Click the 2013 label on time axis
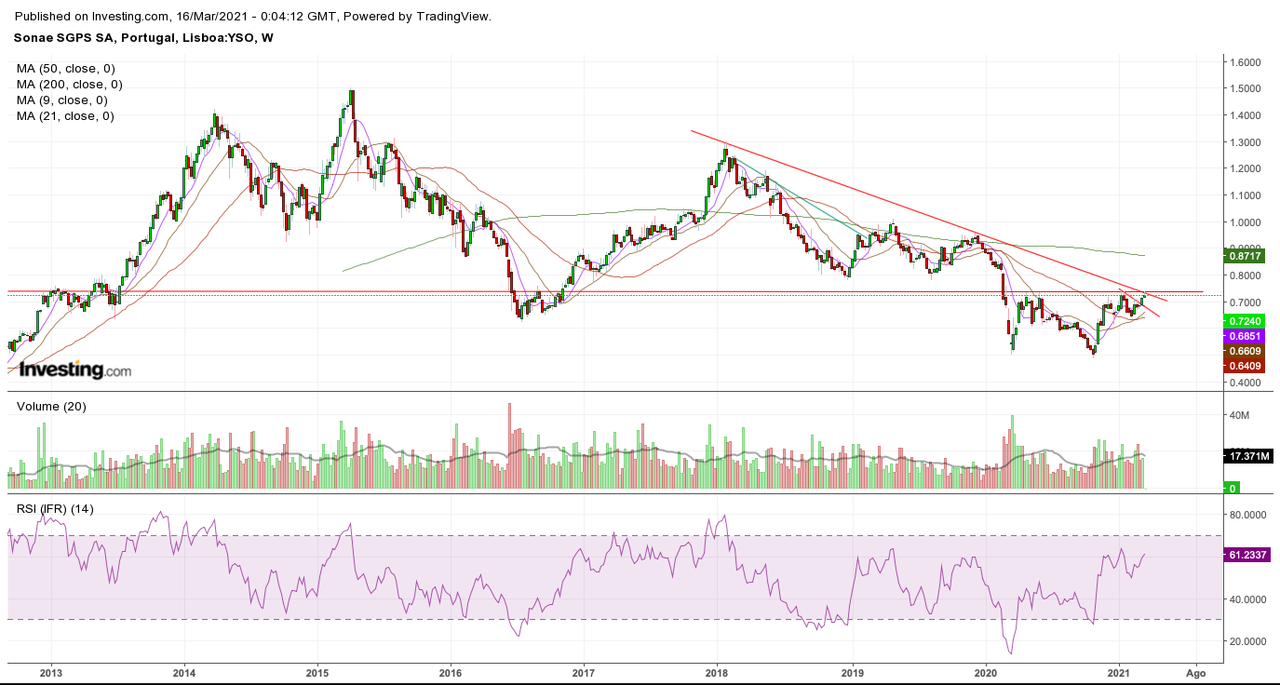This screenshot has height=685, width=1280. click(50, 674)
